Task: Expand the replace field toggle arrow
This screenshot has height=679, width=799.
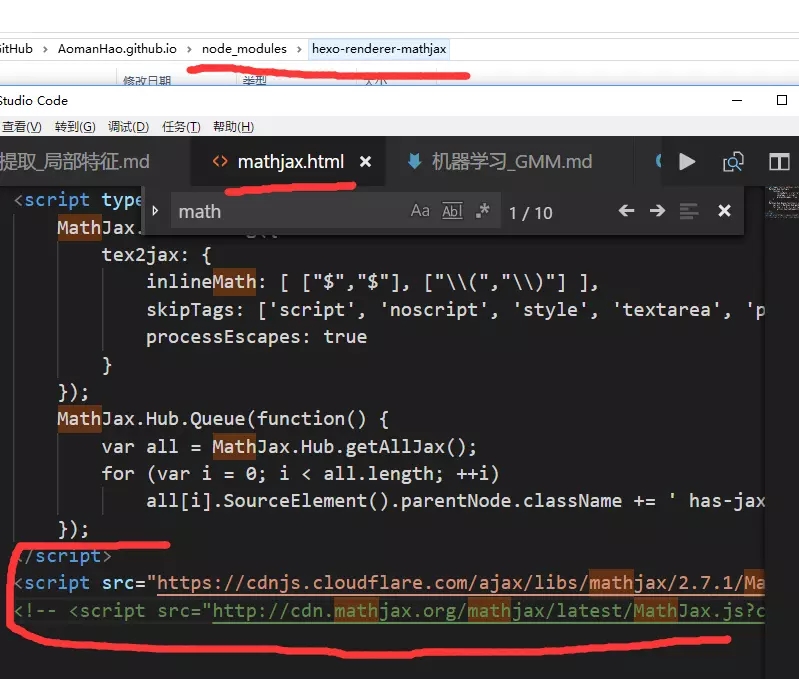Action: (x=155, y=210)
